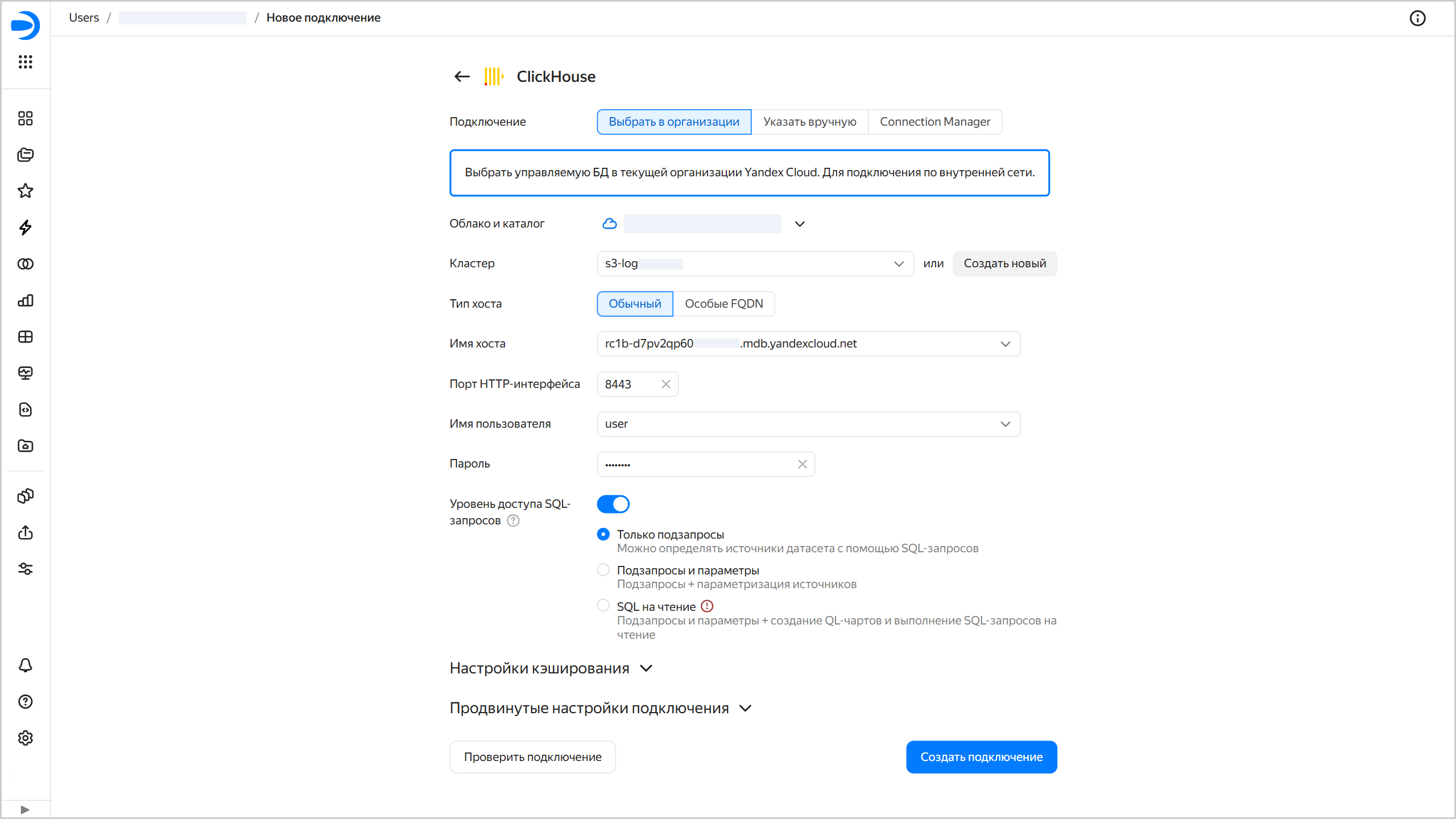The height and width of the screenshot is (819, 1456).
Task: Open the locked folder icon in sidebar
Action: 26,446
